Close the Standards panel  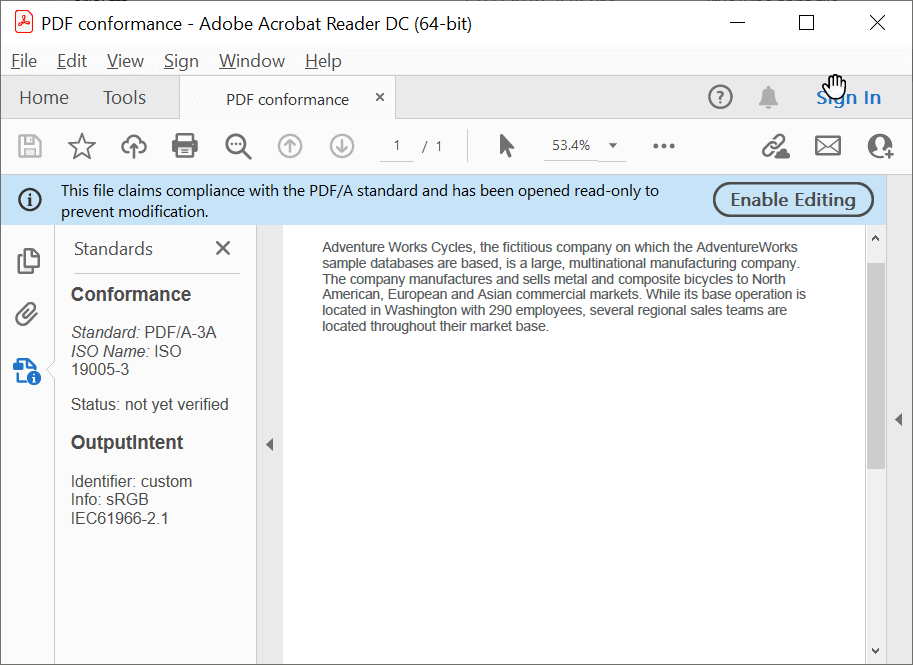223,248
